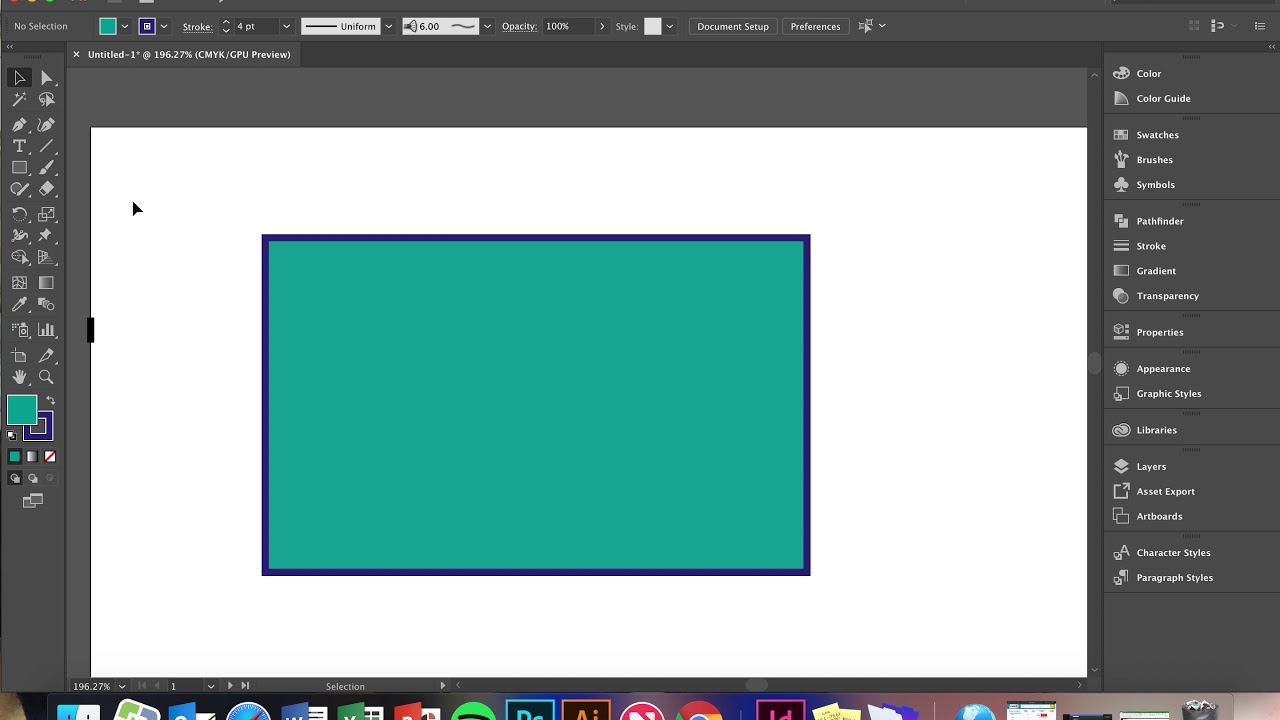Select the Selection tool arrow
This screenshot has height=720, width=1280.
pos(19,78)
